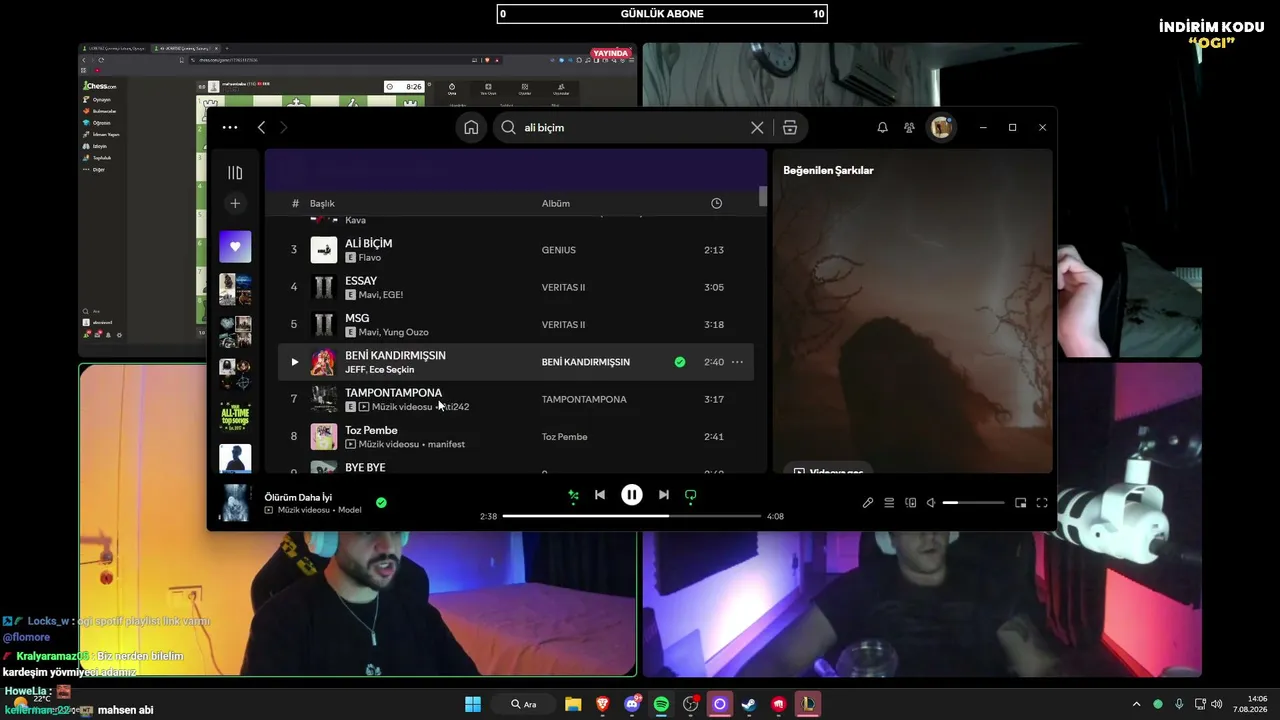Toggle the lyrics microphone icon
Image resolution: width=1280 pixels, height=720 pixels.
pos(868,503)
